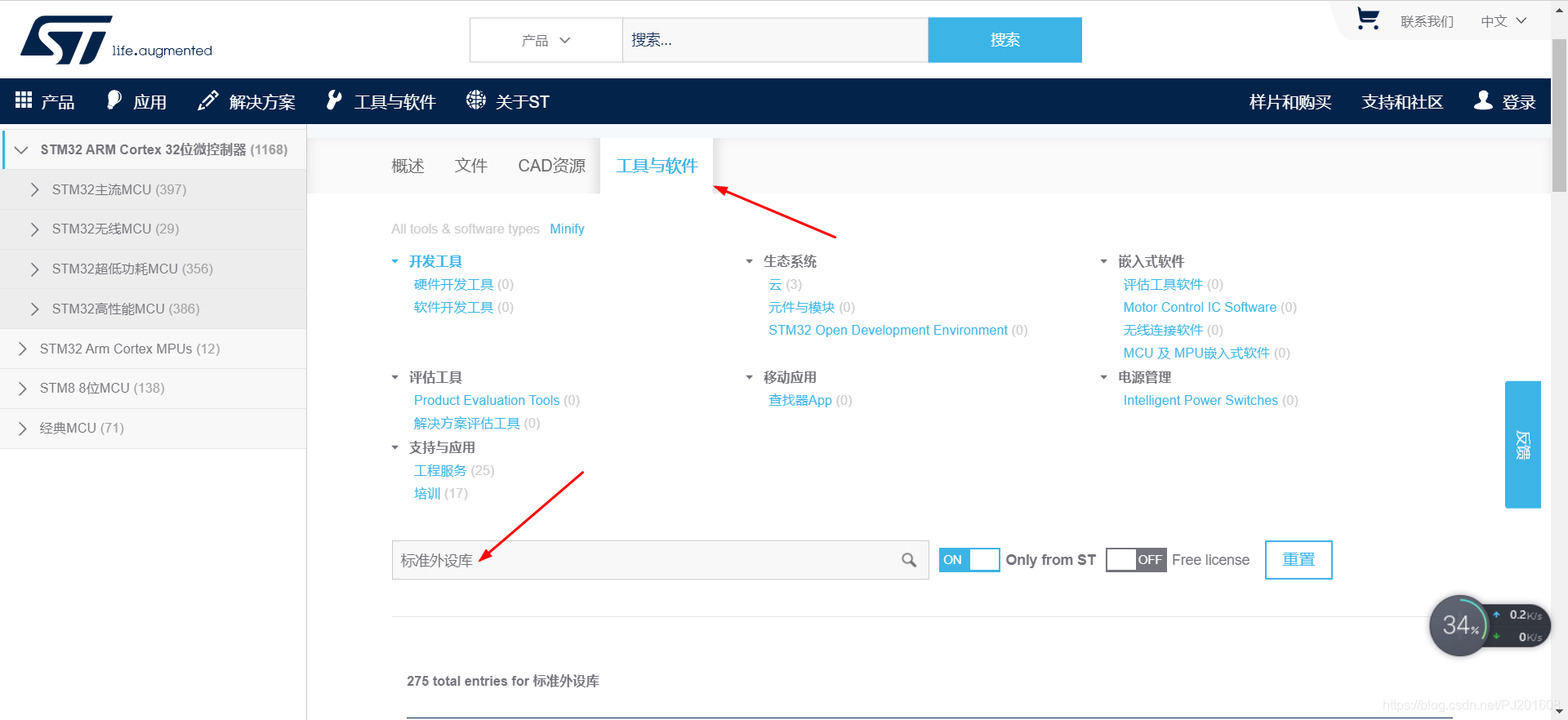Viewport: 1568px width, 720px height.
Task: Collapse the 嵌入式软件 category triangle
Action: 1104,261
